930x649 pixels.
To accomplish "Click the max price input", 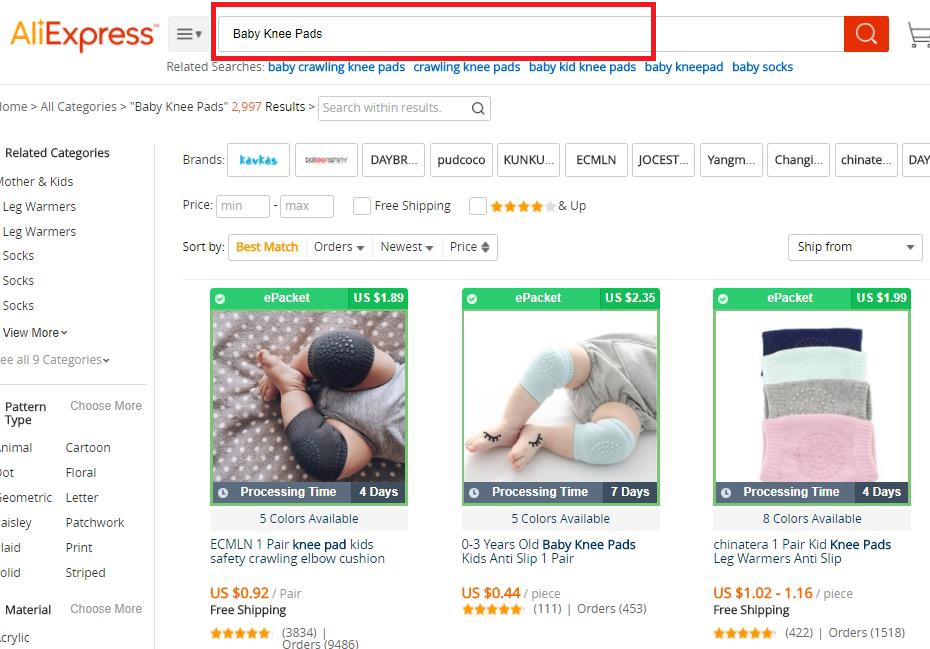I will click(x=307, y=206).
